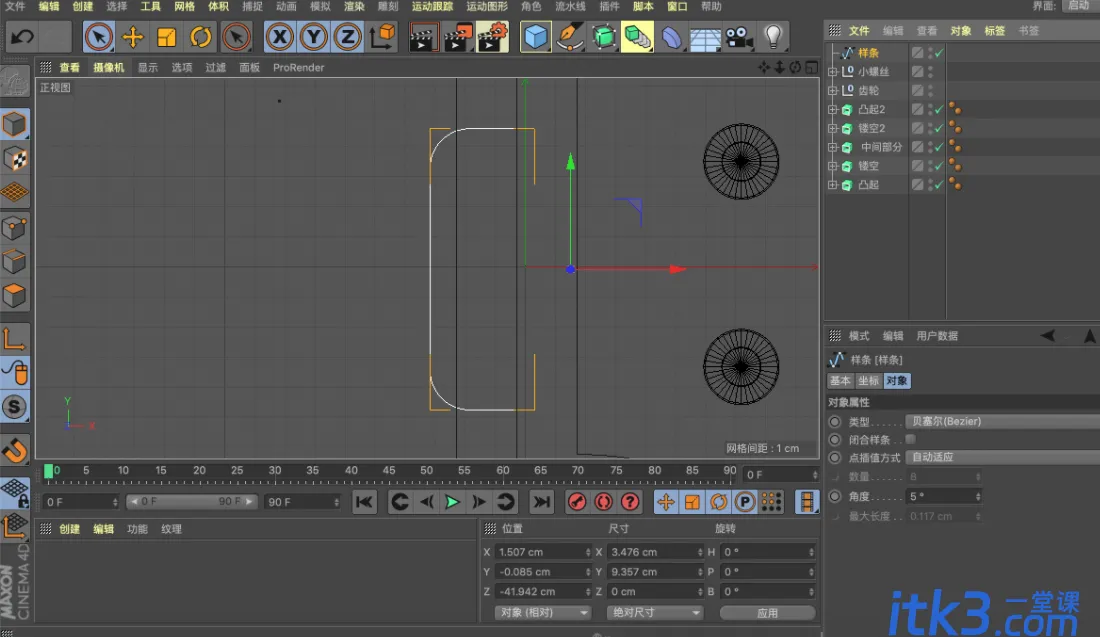Open render settings

pyautogui.click(x=492, y=36)
